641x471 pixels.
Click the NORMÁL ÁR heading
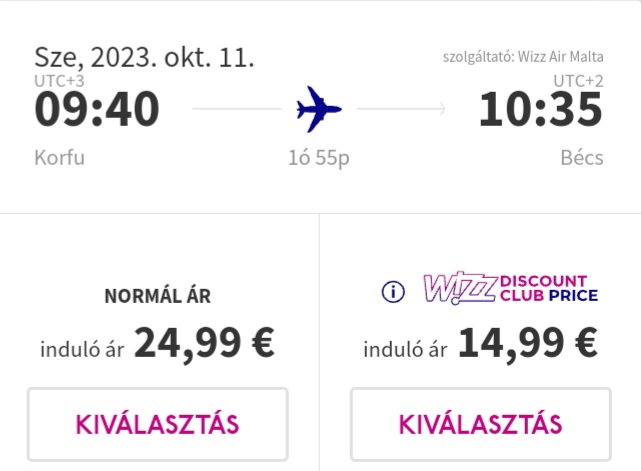coord(158,296)
